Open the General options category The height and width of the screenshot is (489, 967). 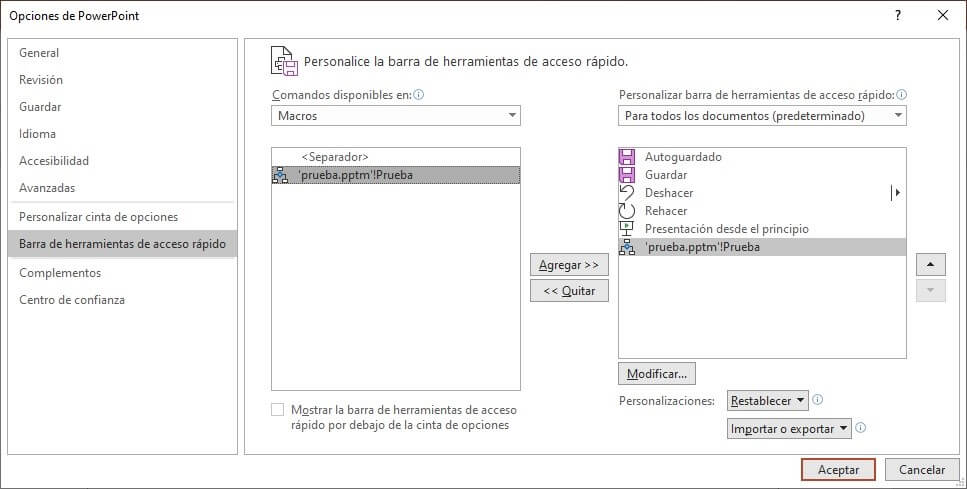pyautogui.click(x=122, y=53)
